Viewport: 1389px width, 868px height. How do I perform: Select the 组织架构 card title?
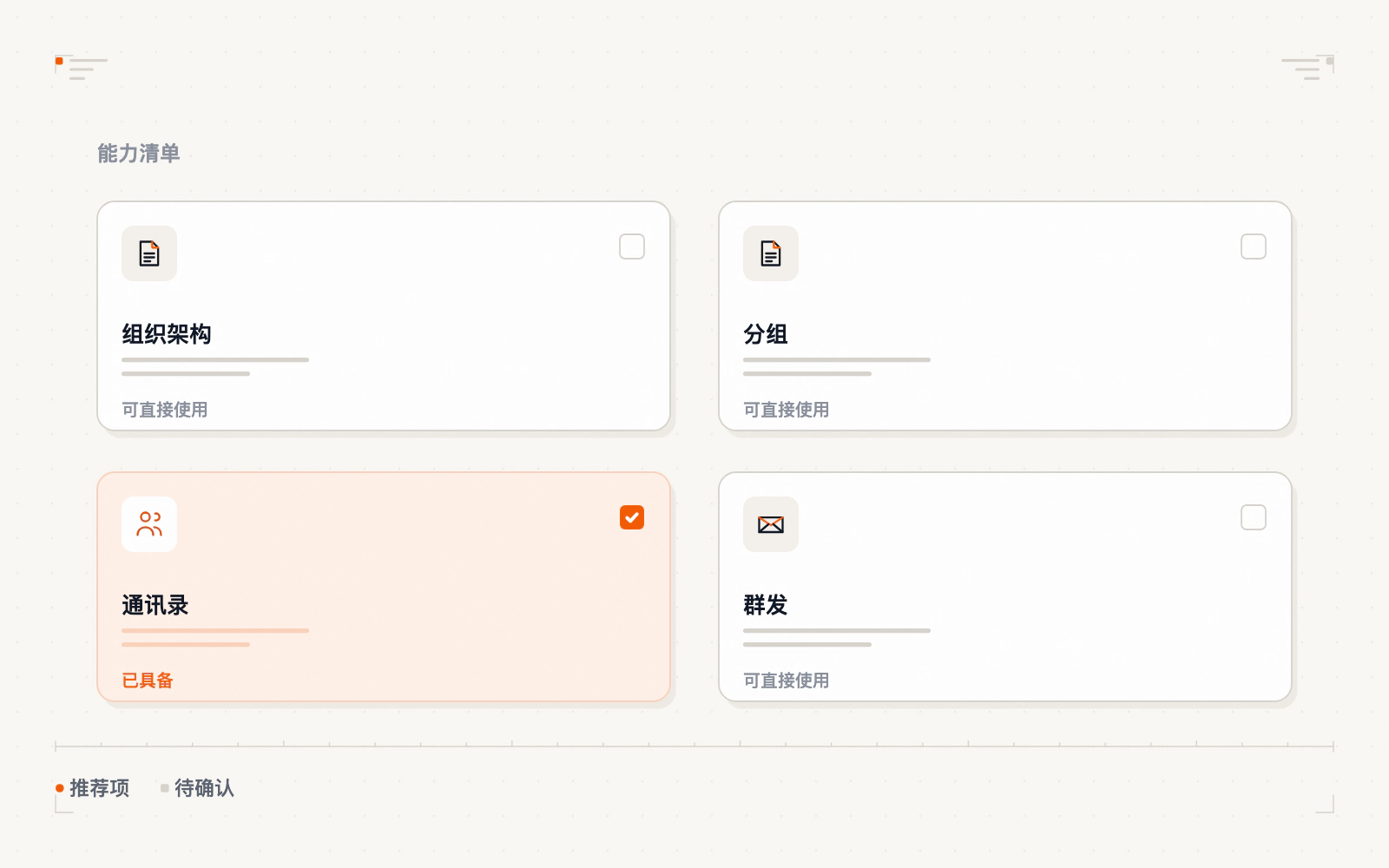[x=167, y=334]
